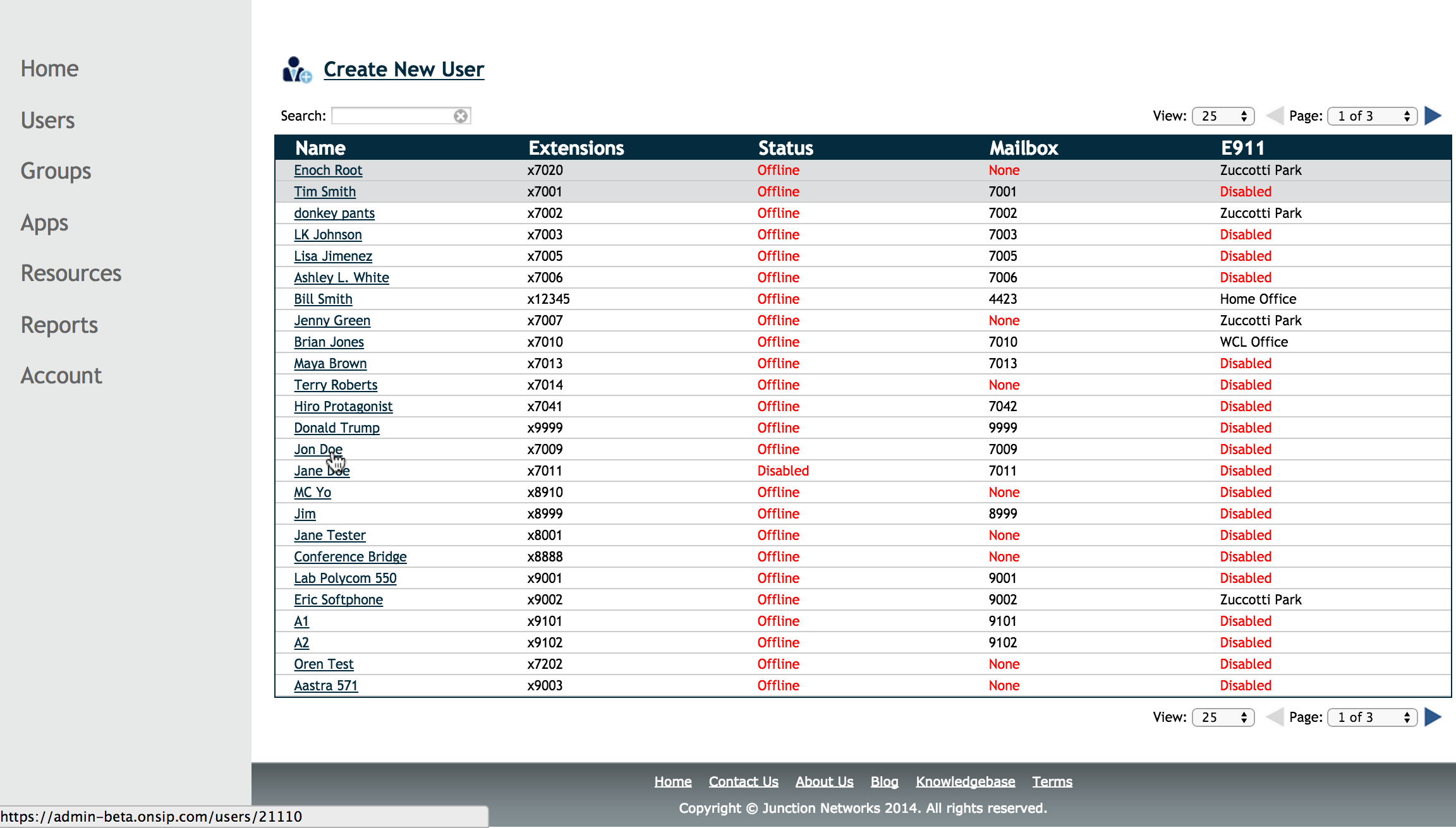
Task: Open user Ashley L. White
Action: 341,278
